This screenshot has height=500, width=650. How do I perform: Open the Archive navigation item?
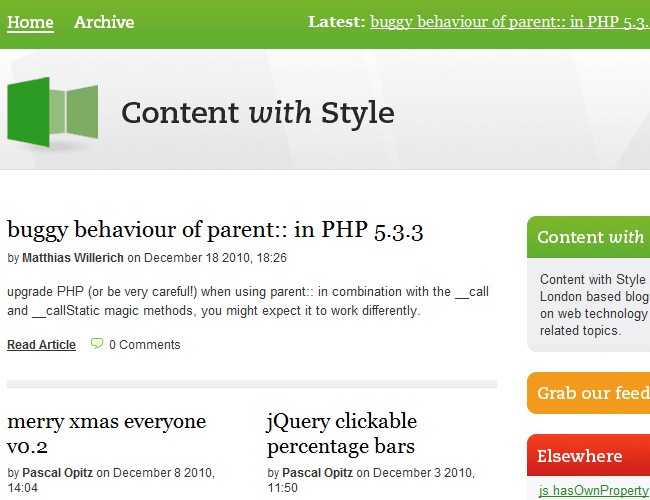point(104,22)
